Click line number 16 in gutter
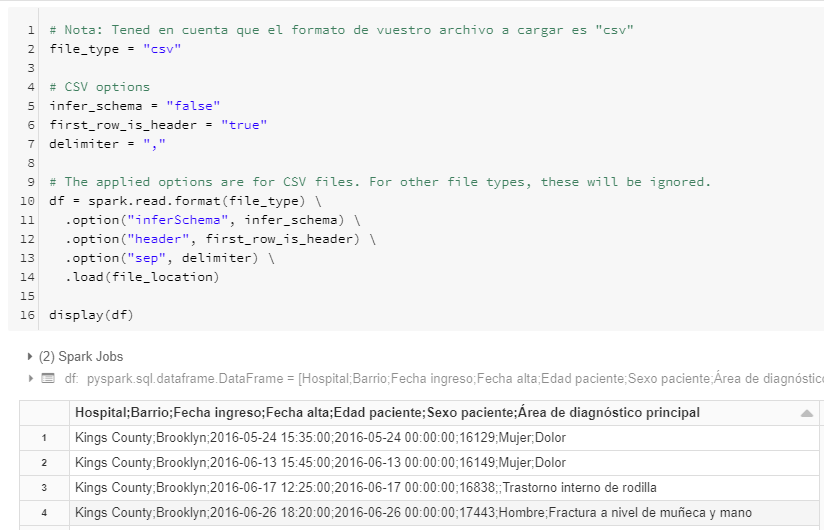The height and width of the screenshot is (530, 824). pyautogui.click(x=27, y=315)
